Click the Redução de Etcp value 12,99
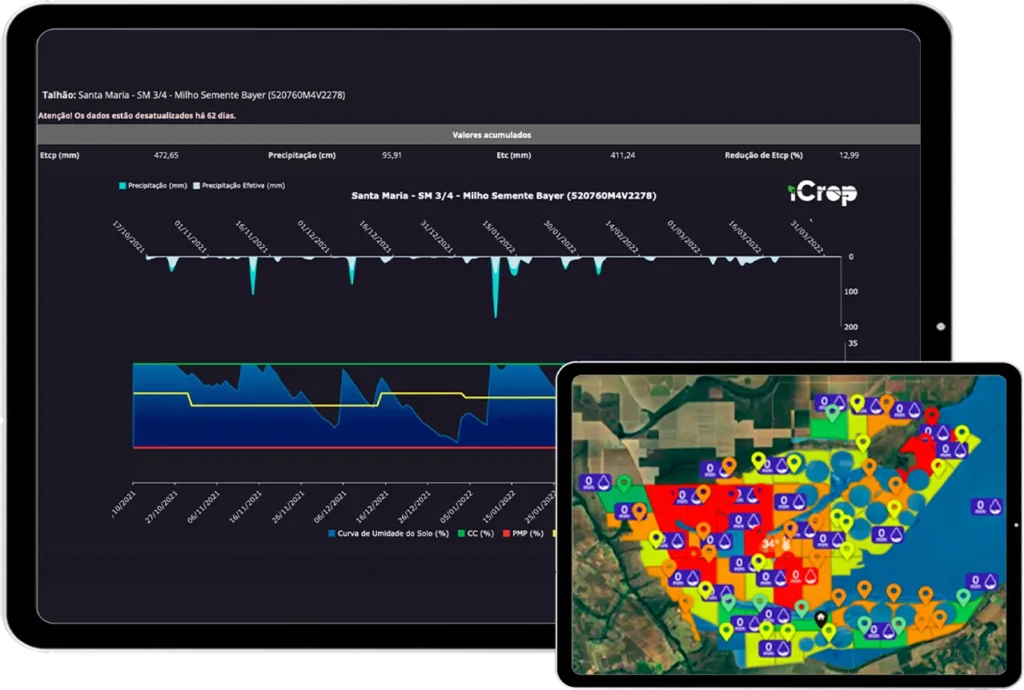1024x690 pixels. point(848,156)
